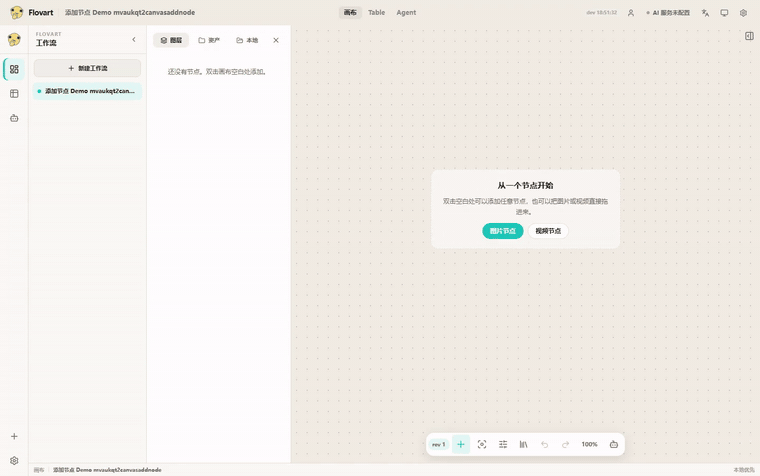Open the user account icon
The width and height of the screenshot is (760, 476).
pyautogui.click(x=631, y=13)
